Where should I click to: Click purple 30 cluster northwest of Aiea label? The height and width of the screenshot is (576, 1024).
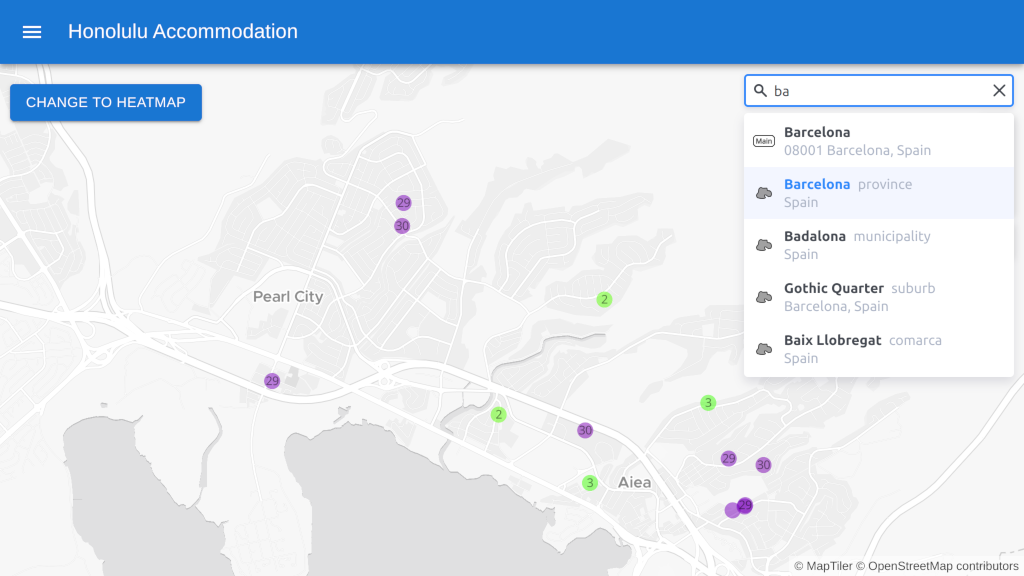pyautogui.click(x=585, y=431)
